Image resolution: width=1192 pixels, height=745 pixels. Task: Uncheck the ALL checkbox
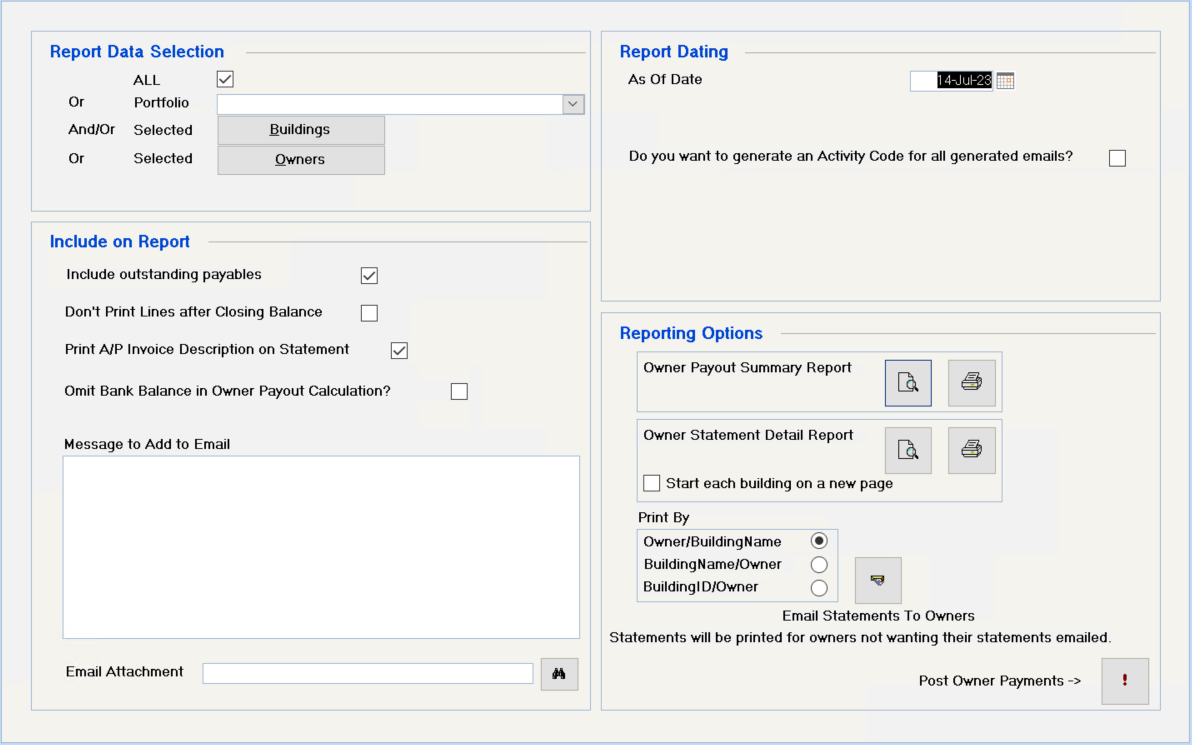(x=225, y=79)
